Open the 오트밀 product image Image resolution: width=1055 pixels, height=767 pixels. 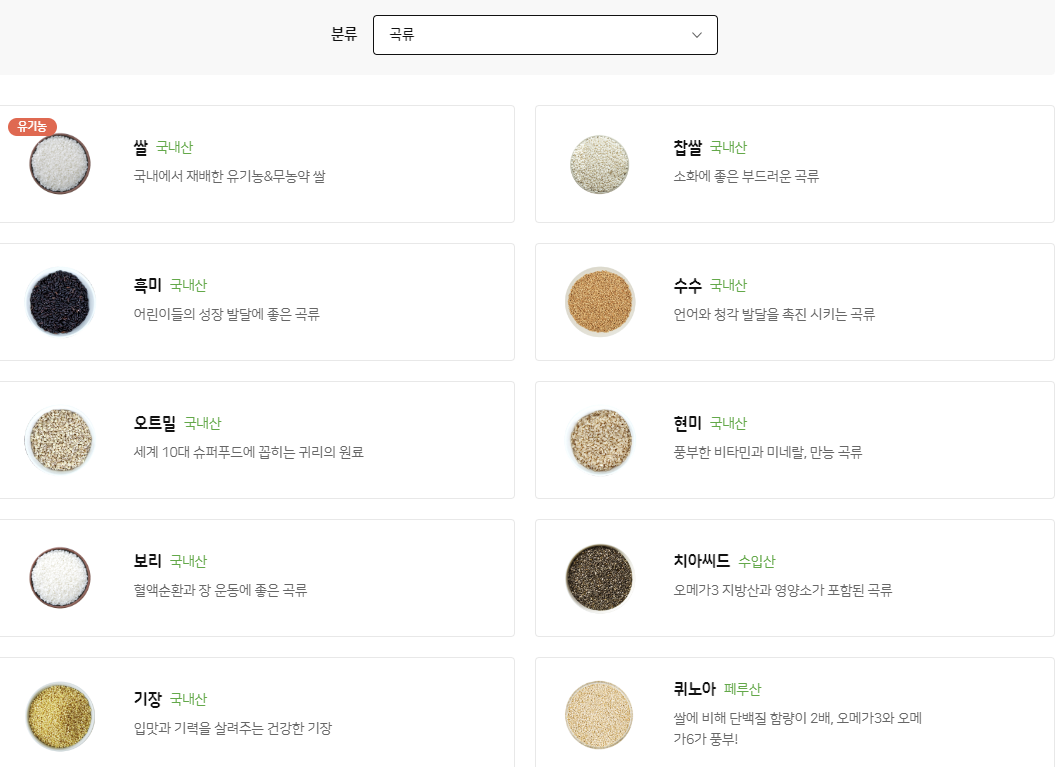pyautogui.click(x=59, y=439)
